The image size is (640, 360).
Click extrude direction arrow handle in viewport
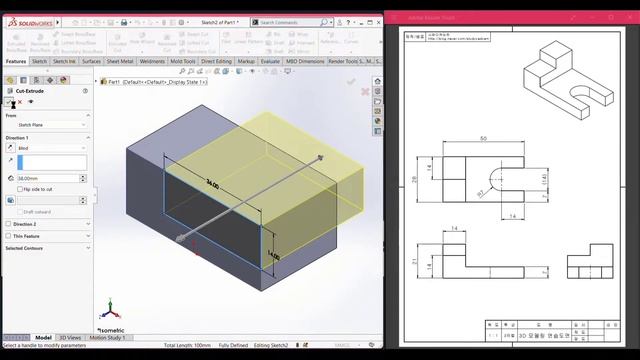point(320,158)
